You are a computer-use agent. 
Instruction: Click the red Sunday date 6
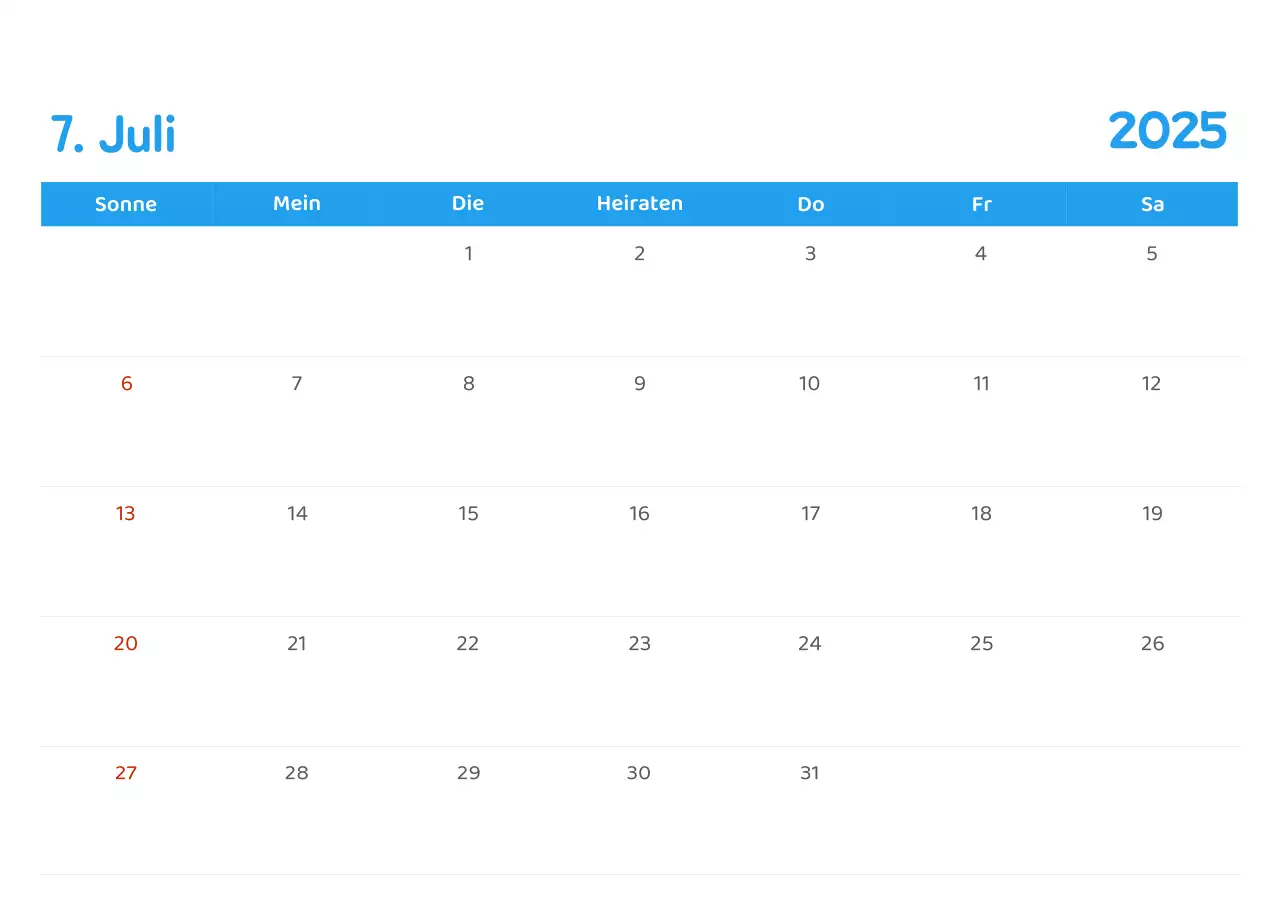click(126, 384)
